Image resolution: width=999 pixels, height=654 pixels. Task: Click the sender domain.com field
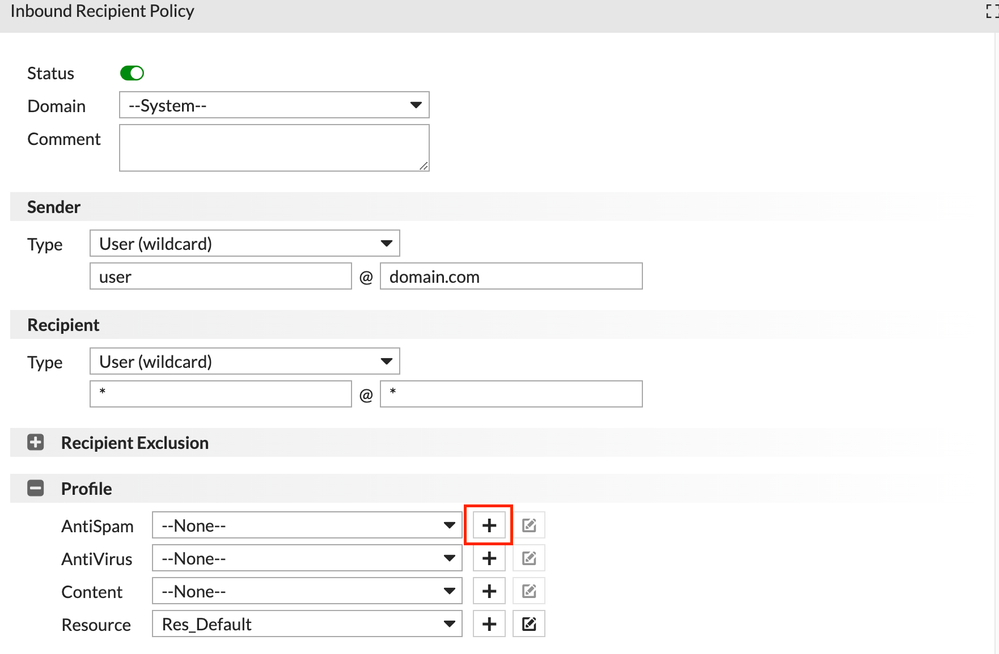pos(510,276)
